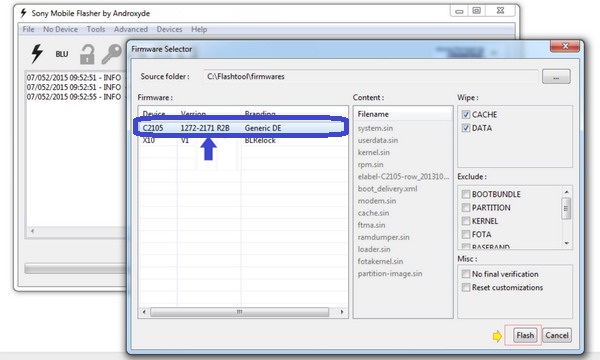Image resolution: width=600 pixels, height=360 pixels.
Task: Click fotakernel.sin in the content list
Action: pyautogui.click(x=380, y=261)
